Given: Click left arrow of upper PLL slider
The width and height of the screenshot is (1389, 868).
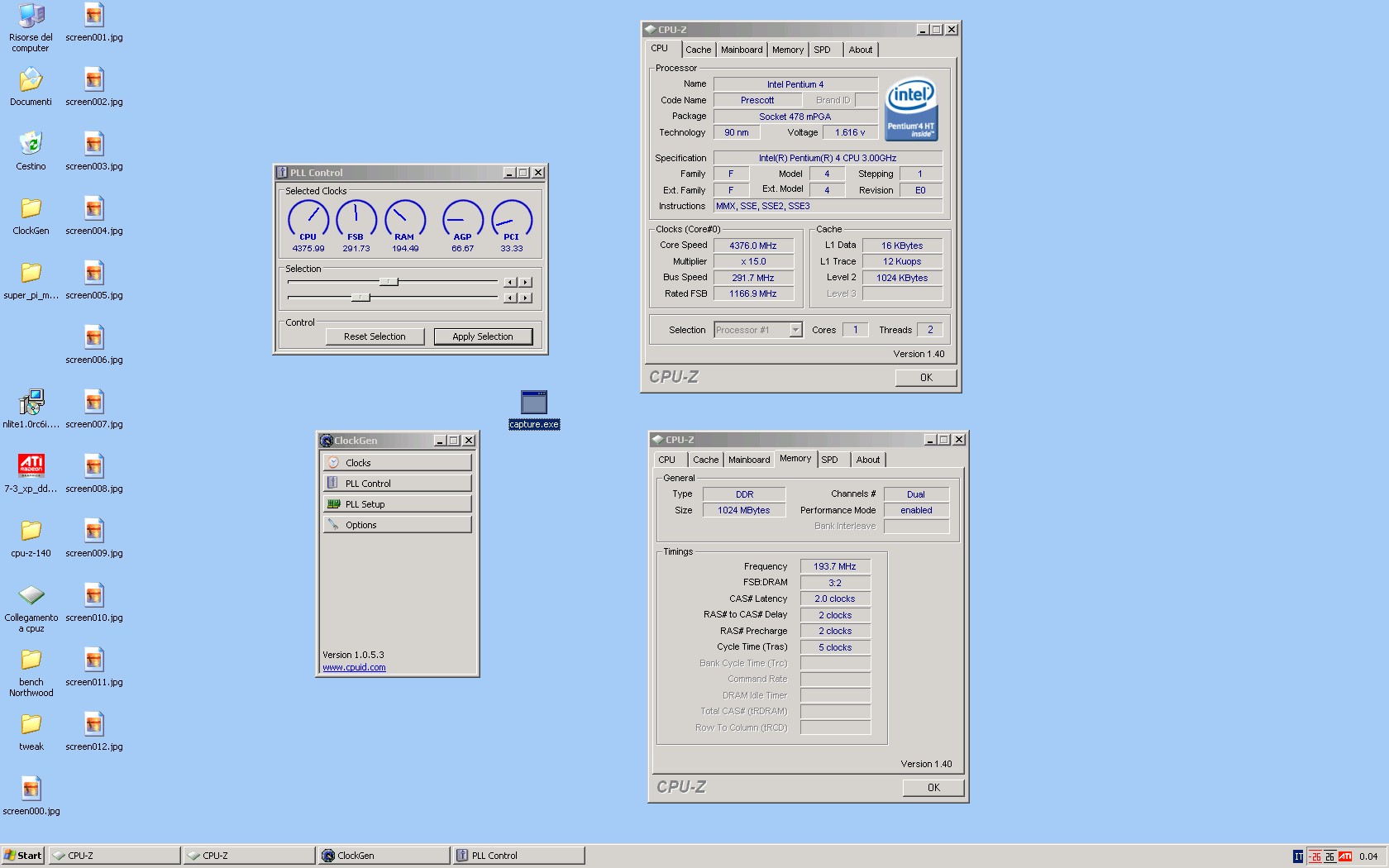Looking at the screenshot, I should [510, 282].
